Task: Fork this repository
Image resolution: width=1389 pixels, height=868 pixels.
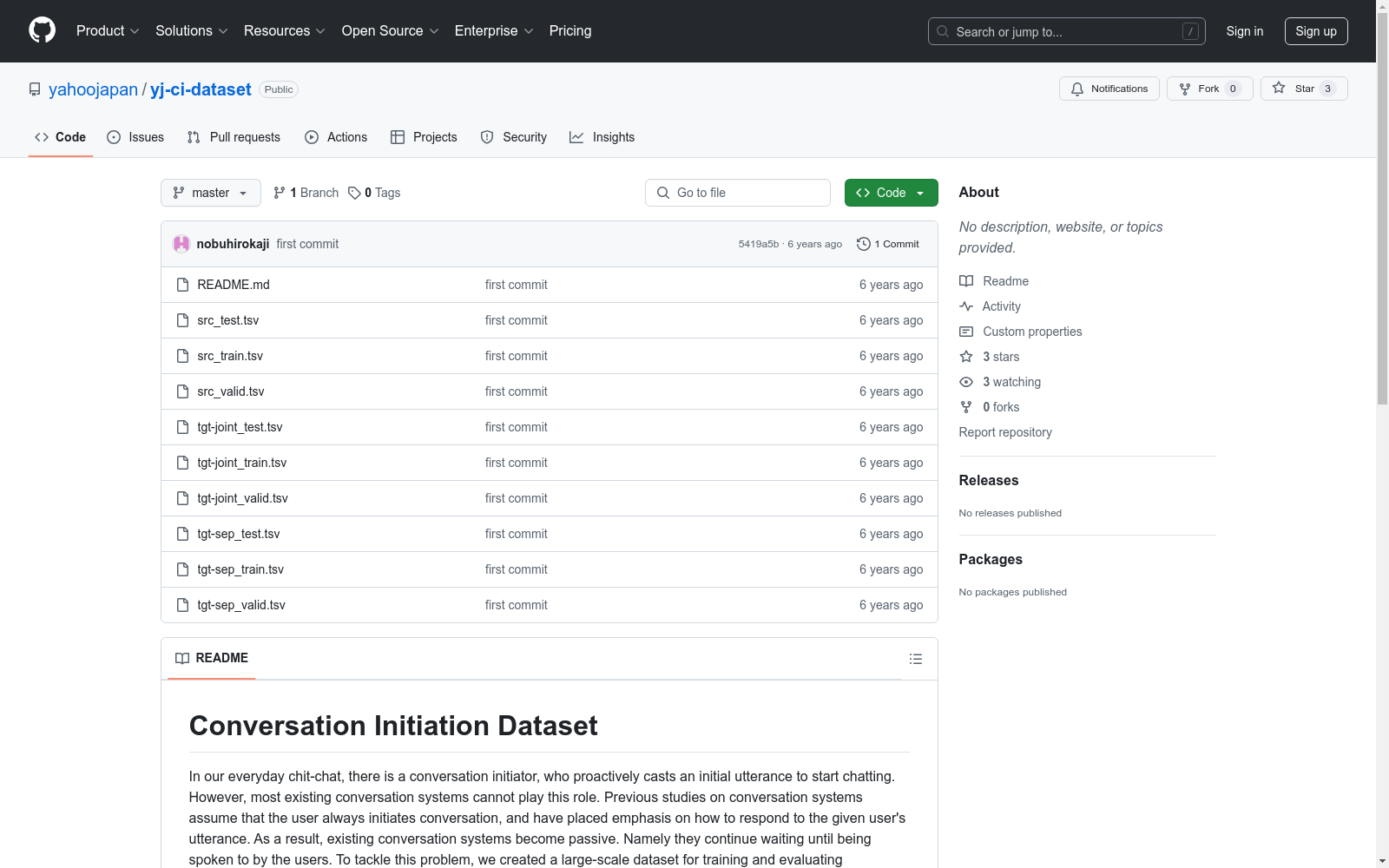Action: click(x=1209, y=89)
